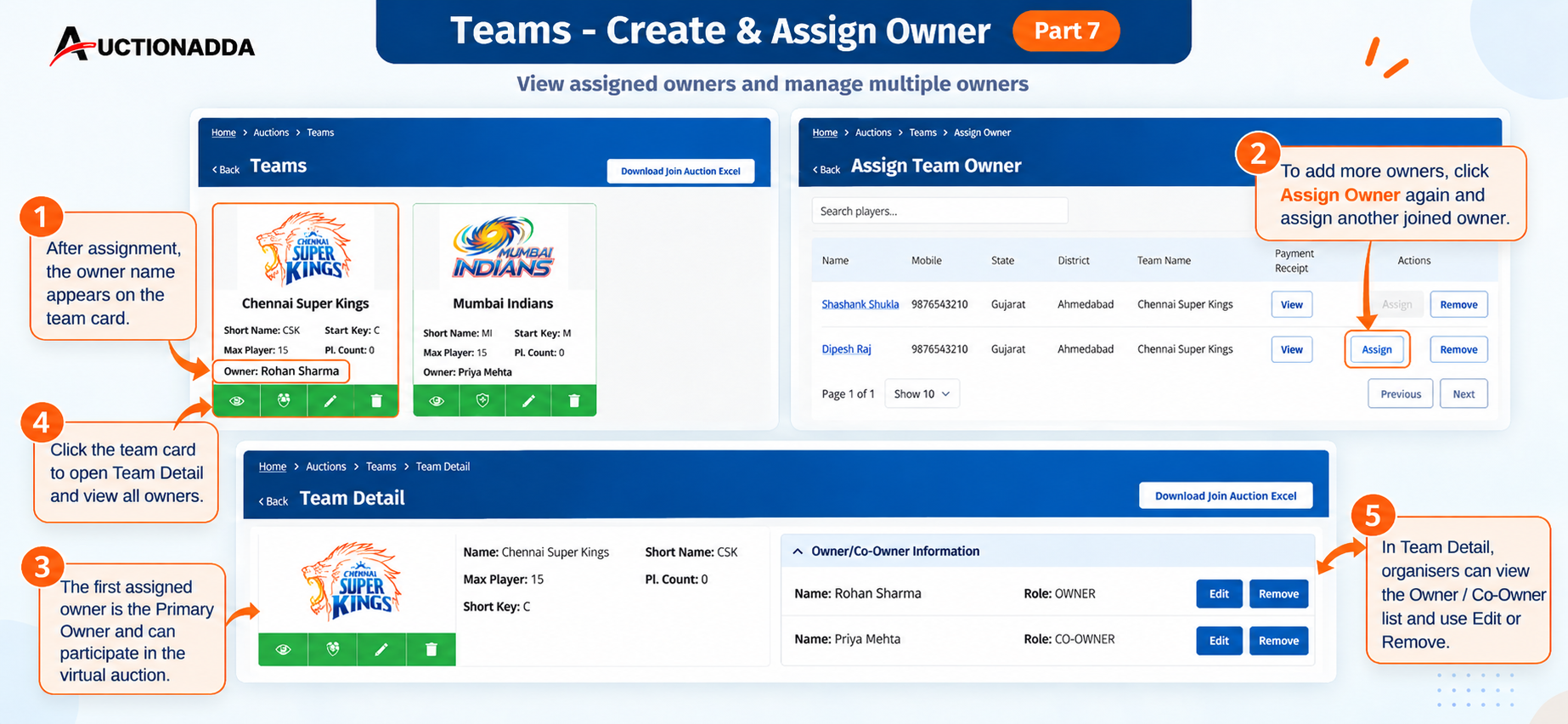Viewport: 1568px width, 724px height.
Task: Remove Dipesh Raj from the owner list
Action: click(1458, 349)
